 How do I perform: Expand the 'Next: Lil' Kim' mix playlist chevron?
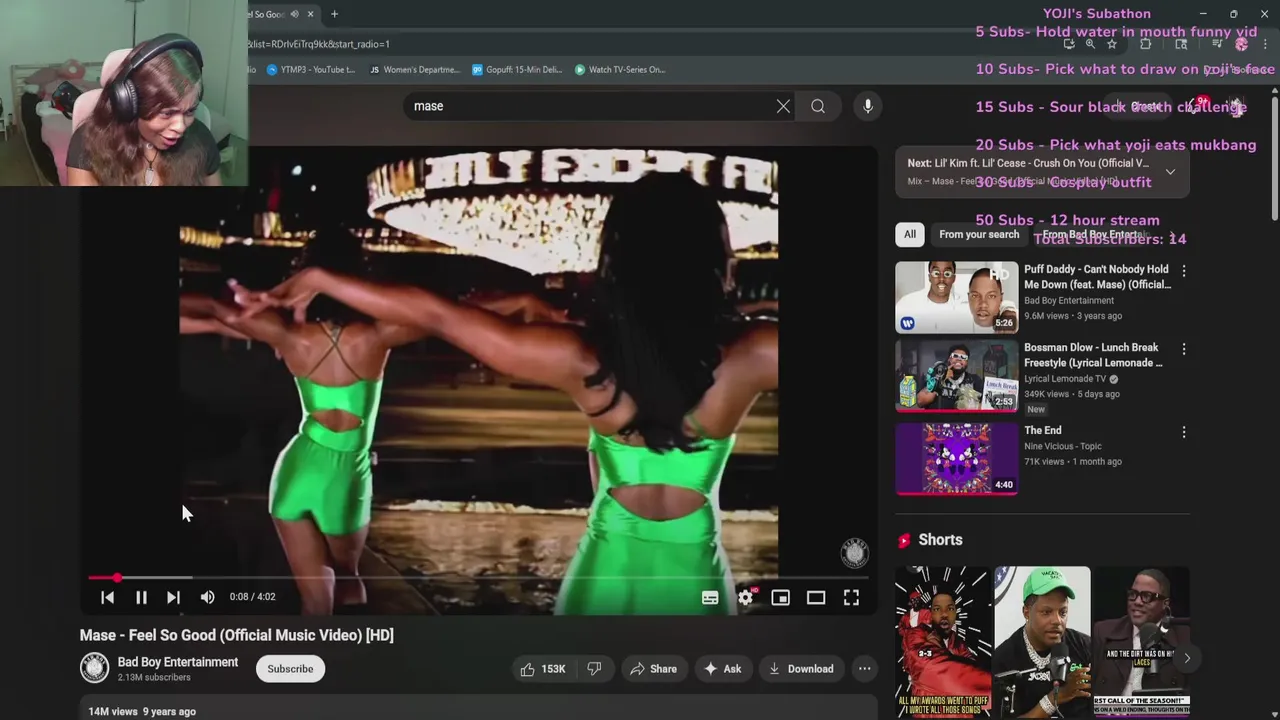click(x=1170, y=172)
